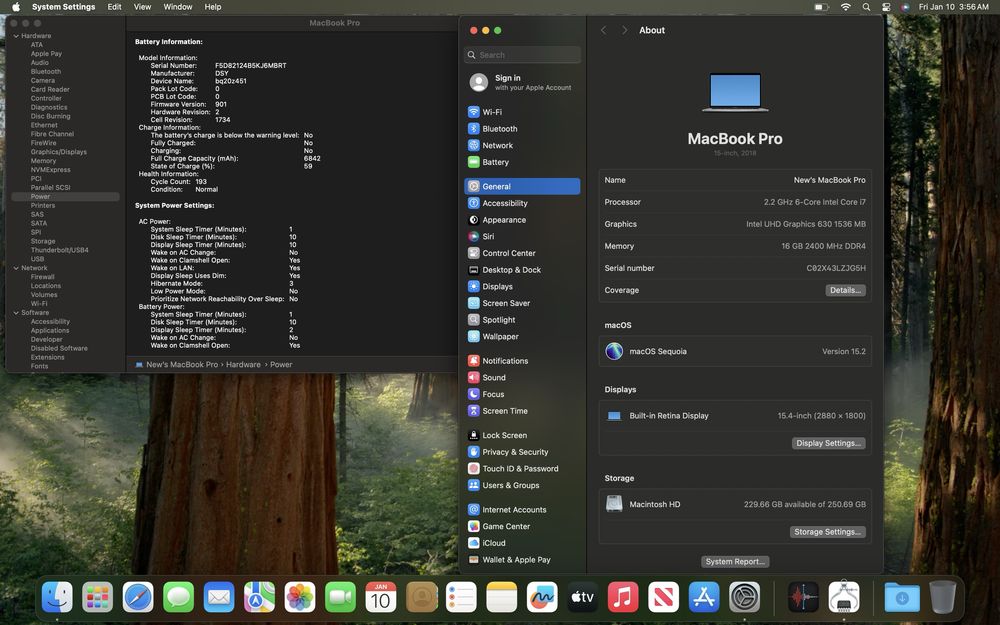This screenshot has height=625, width=1000.
Task: Click Storage Settings button
Action: (827, 532)
